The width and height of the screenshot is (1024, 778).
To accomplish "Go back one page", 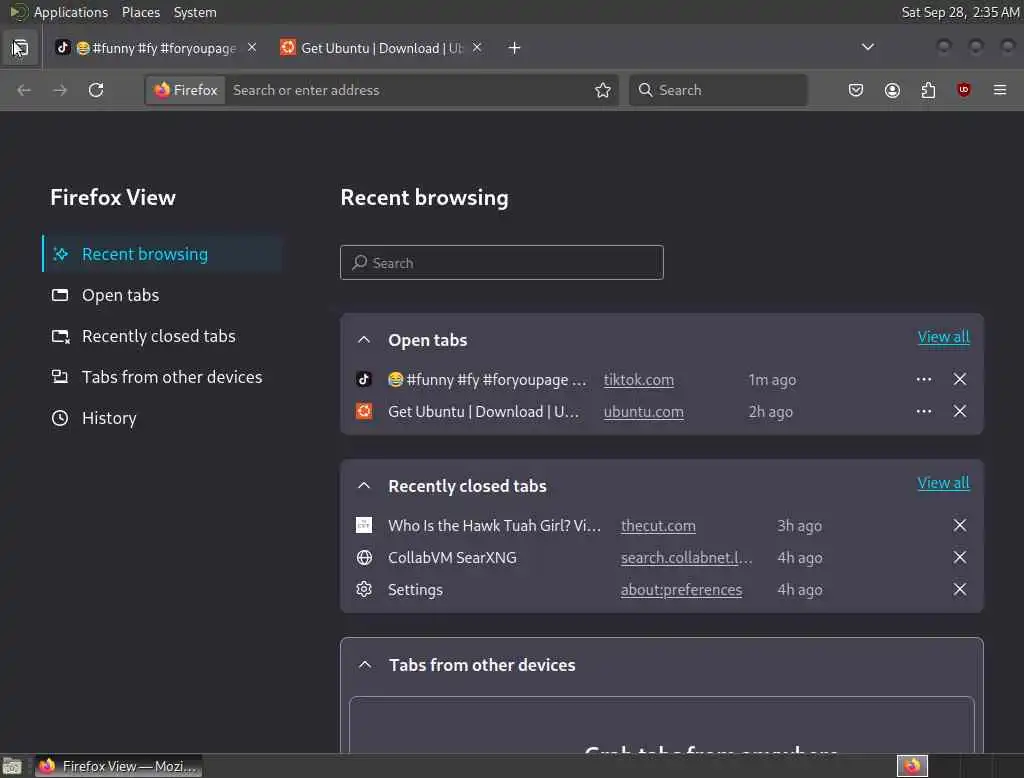I will pos(24,90).
